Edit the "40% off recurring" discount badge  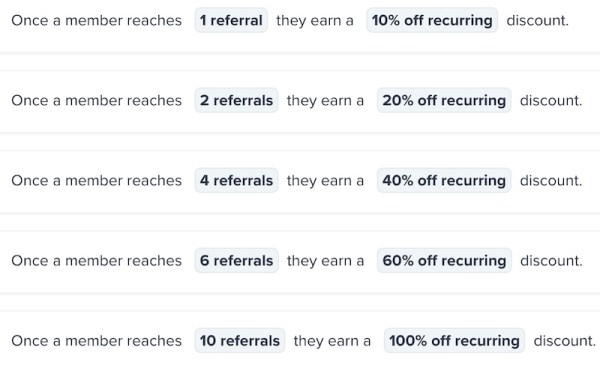[444, 180]
